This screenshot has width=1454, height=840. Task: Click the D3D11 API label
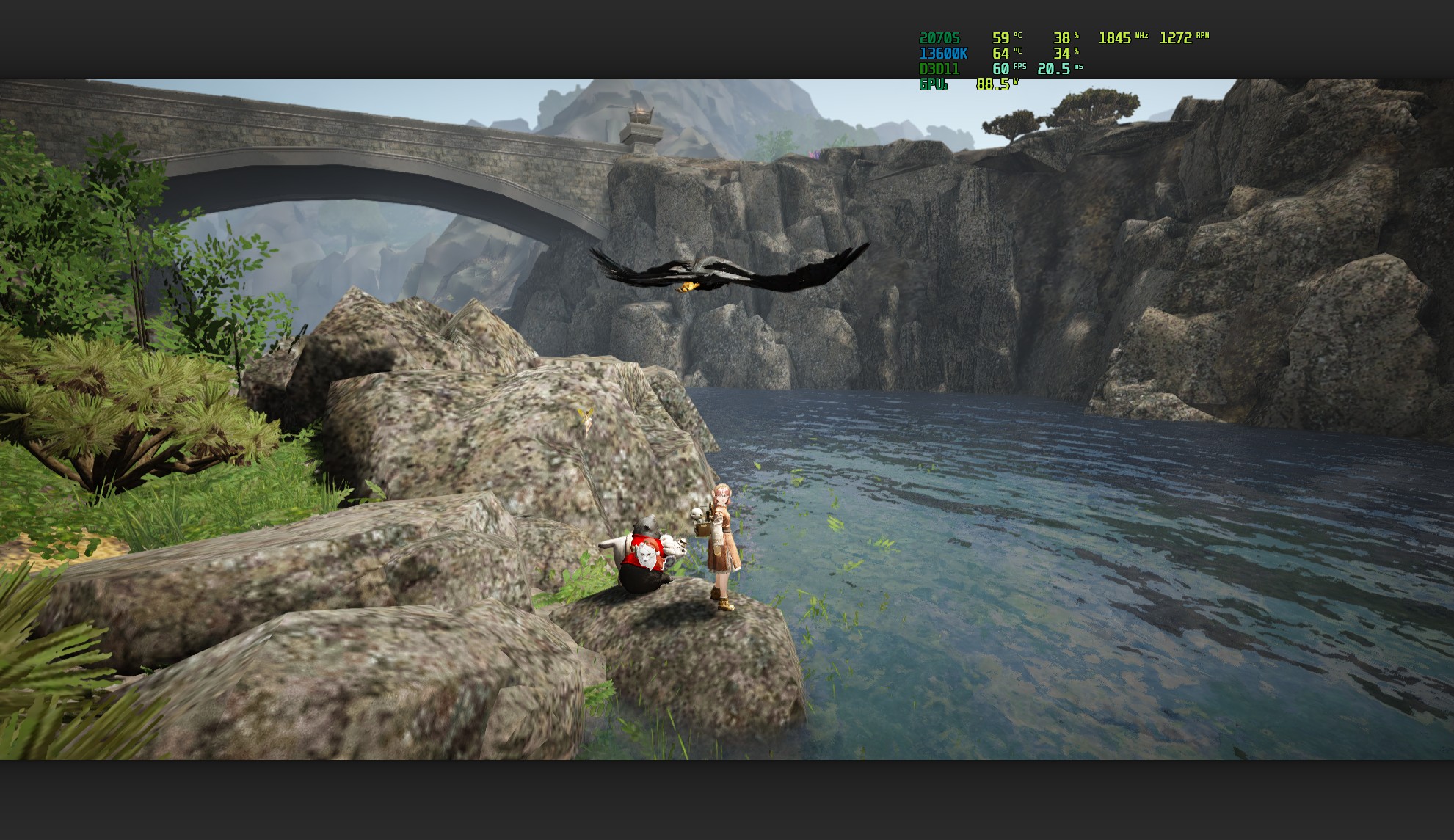pos(939,69)
